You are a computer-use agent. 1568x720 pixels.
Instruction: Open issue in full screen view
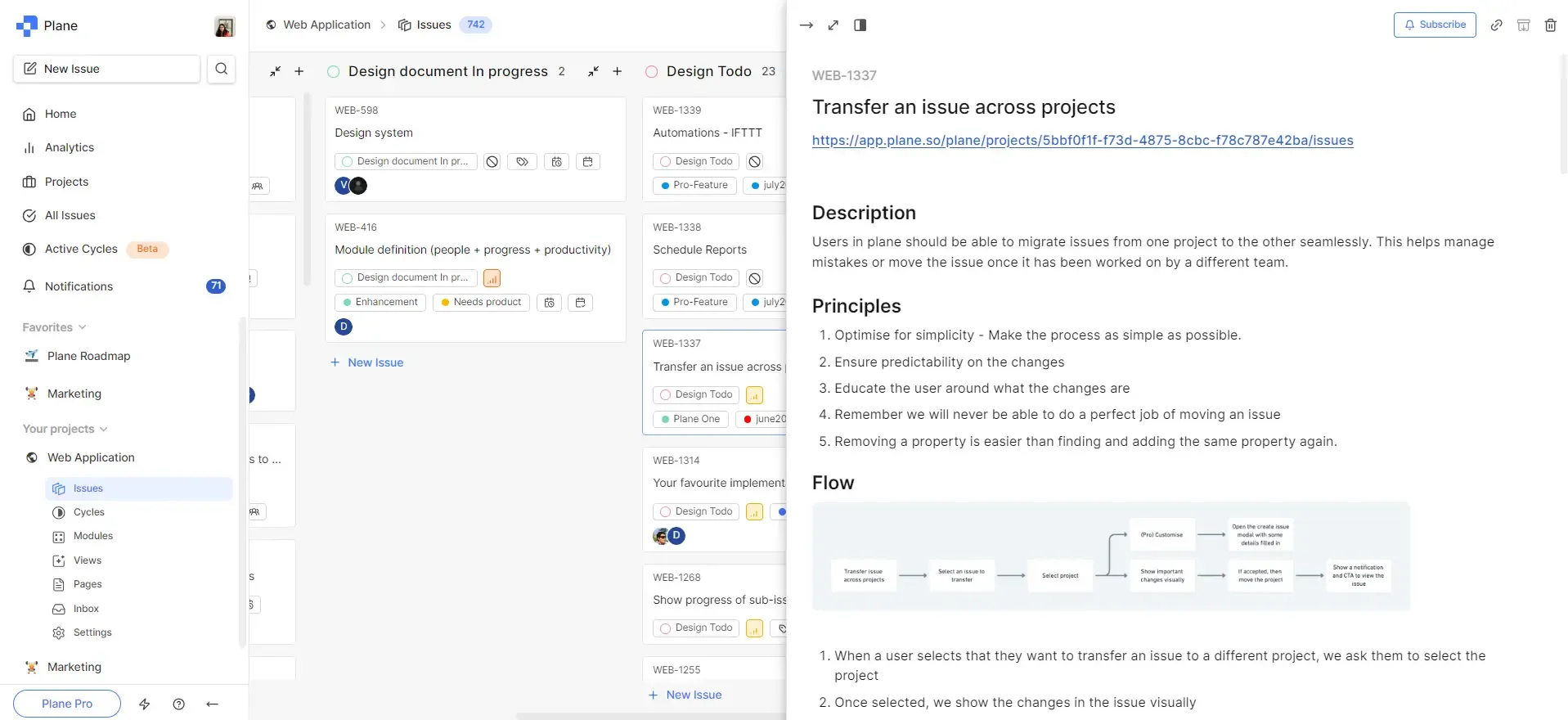tap(833, 25)
